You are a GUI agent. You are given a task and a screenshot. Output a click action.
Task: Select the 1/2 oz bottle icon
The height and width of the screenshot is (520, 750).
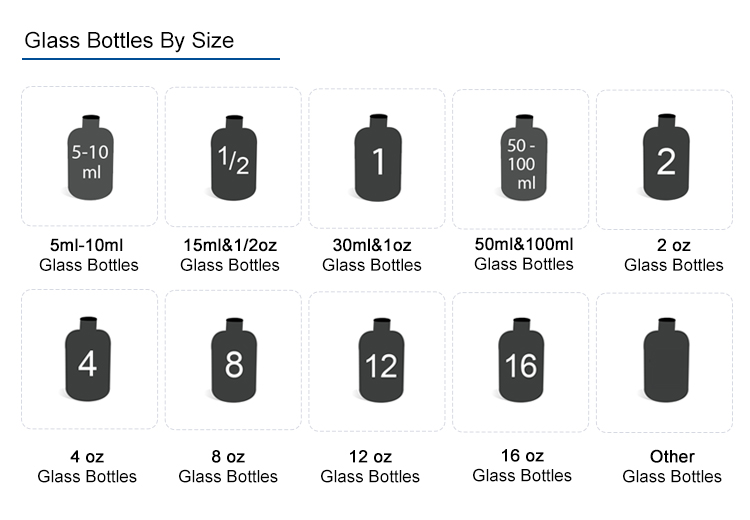point(233,159)
